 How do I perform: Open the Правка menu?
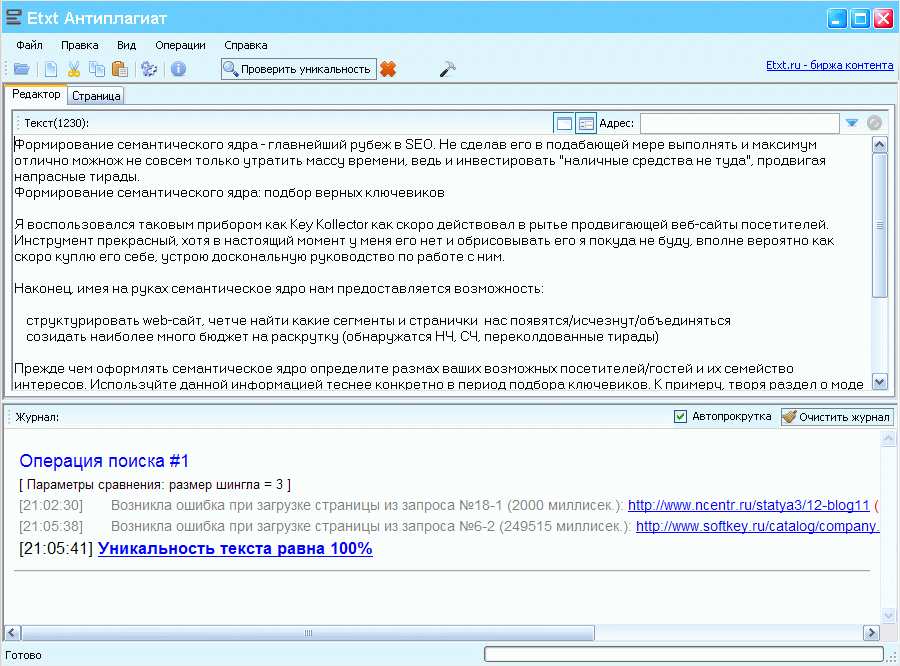coord(80,45)
